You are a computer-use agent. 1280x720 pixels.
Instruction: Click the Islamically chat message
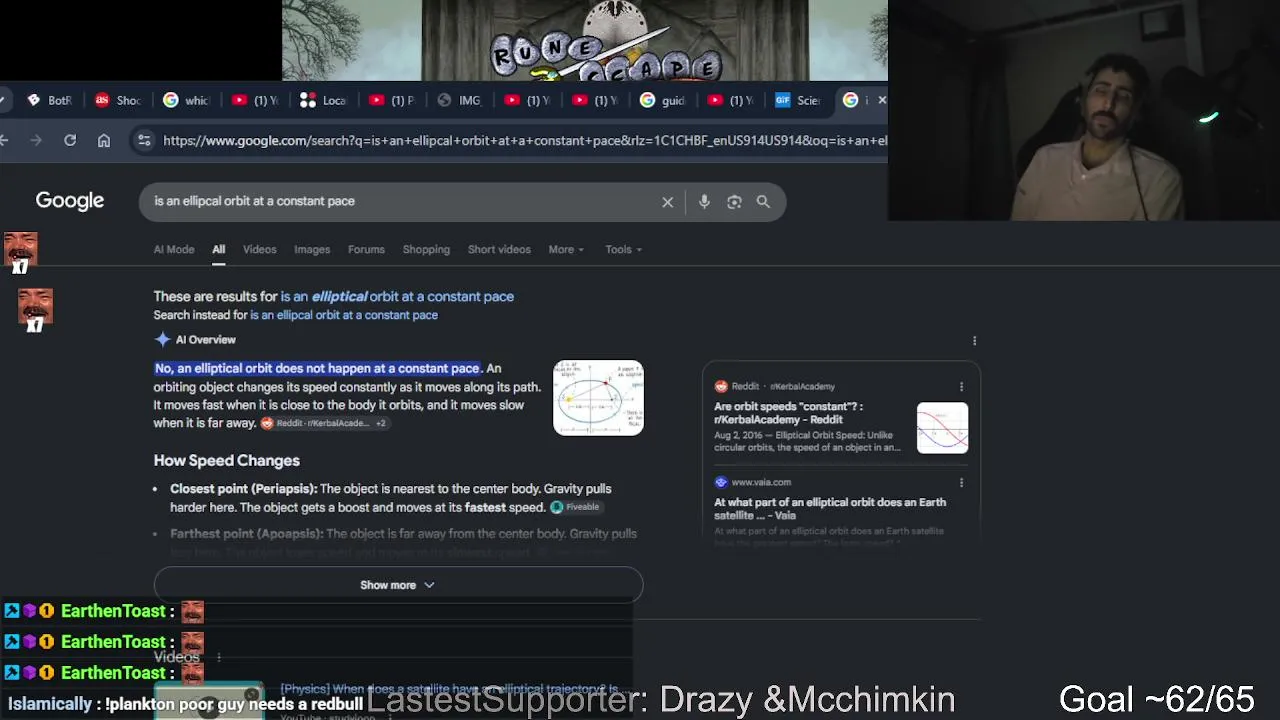tap(186, 704)
